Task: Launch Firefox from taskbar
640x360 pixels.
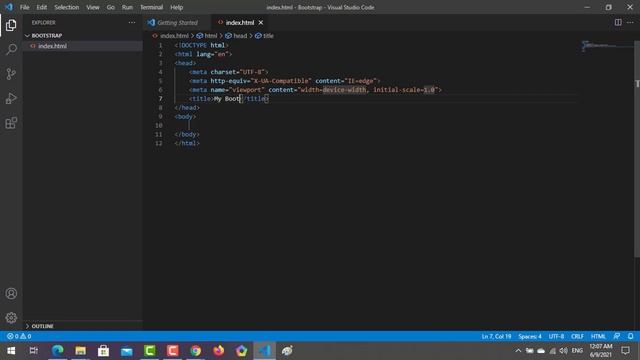Action: tap(218, 351)
